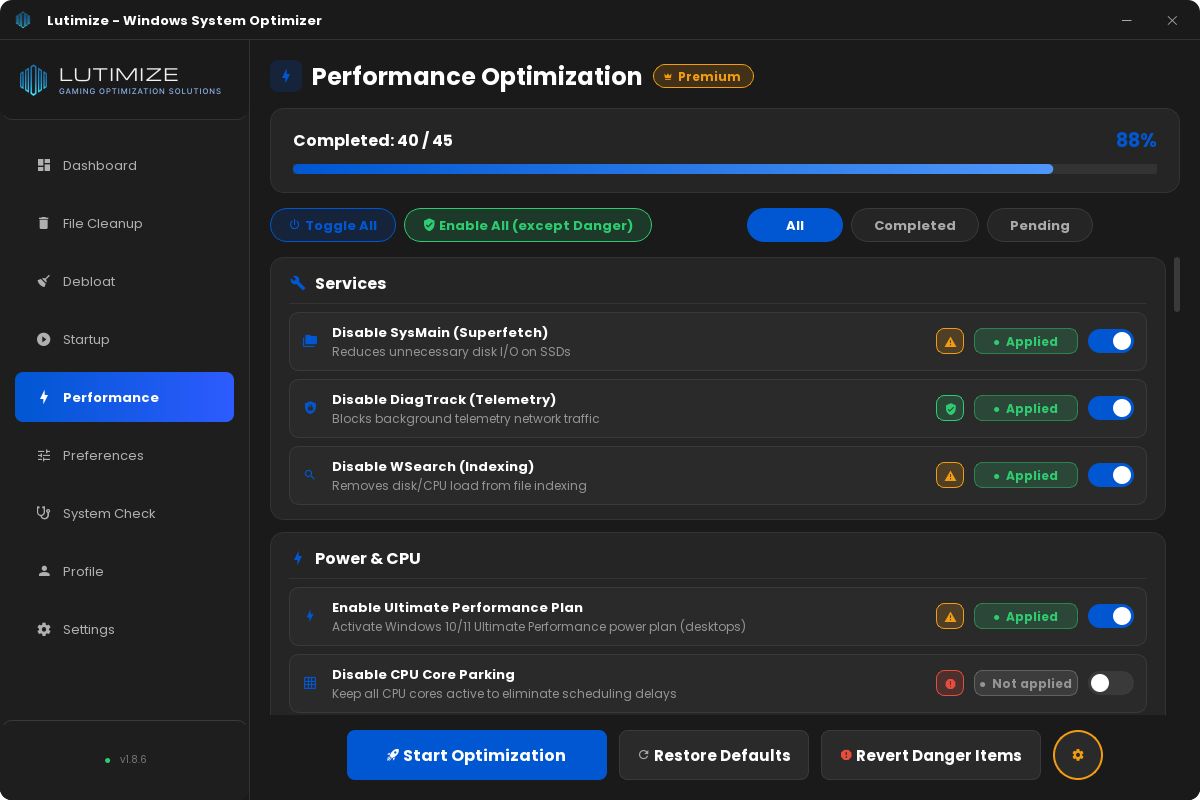Enable the Disable CPU Core Parking toggle
The width and height of the screenshot is (1200, 800).
click(1111, 683)
